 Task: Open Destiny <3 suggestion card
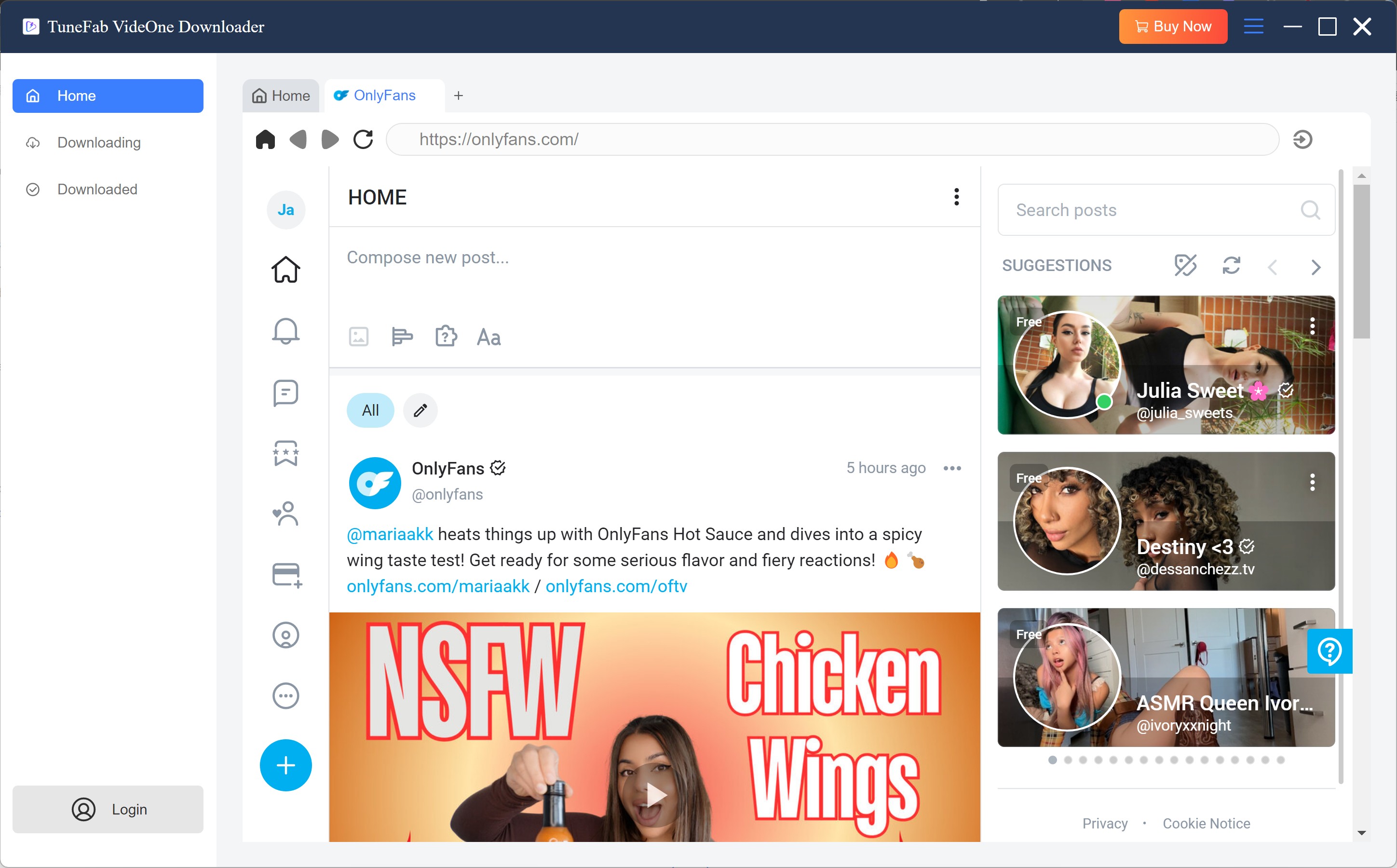[x=1166, y=521]
